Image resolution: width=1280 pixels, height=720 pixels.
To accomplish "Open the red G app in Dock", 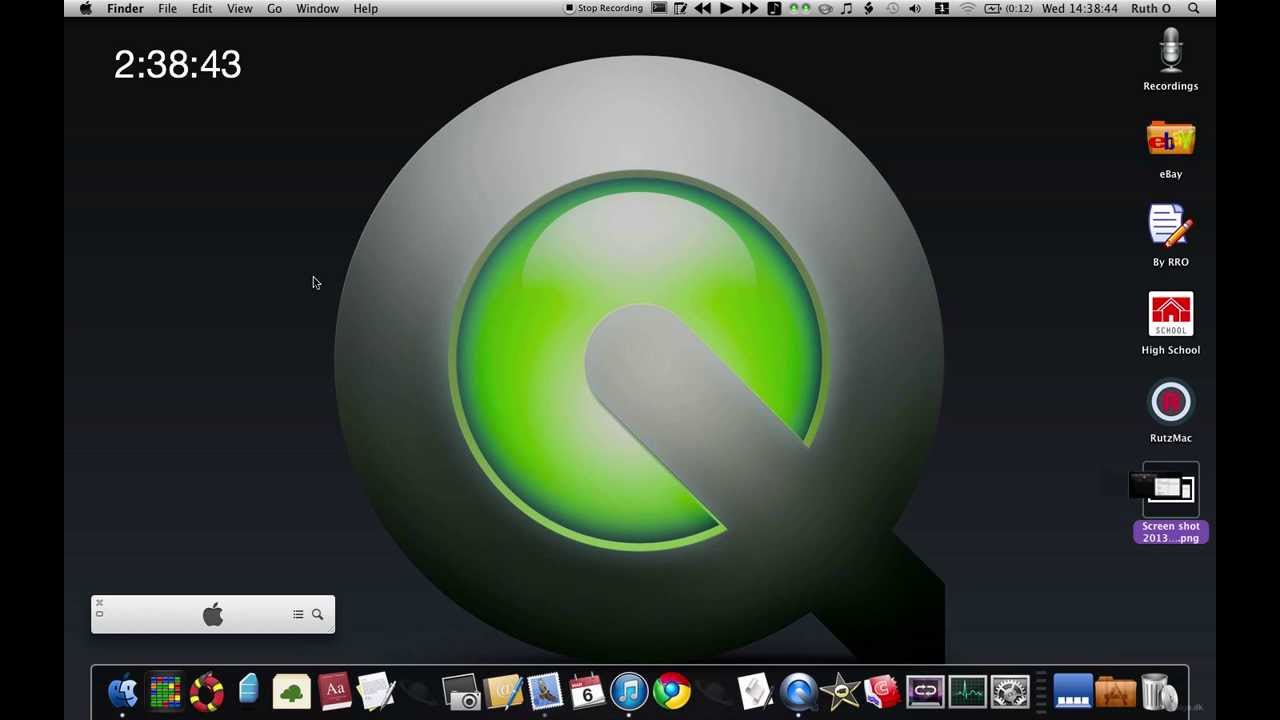I will pos(883,692).
